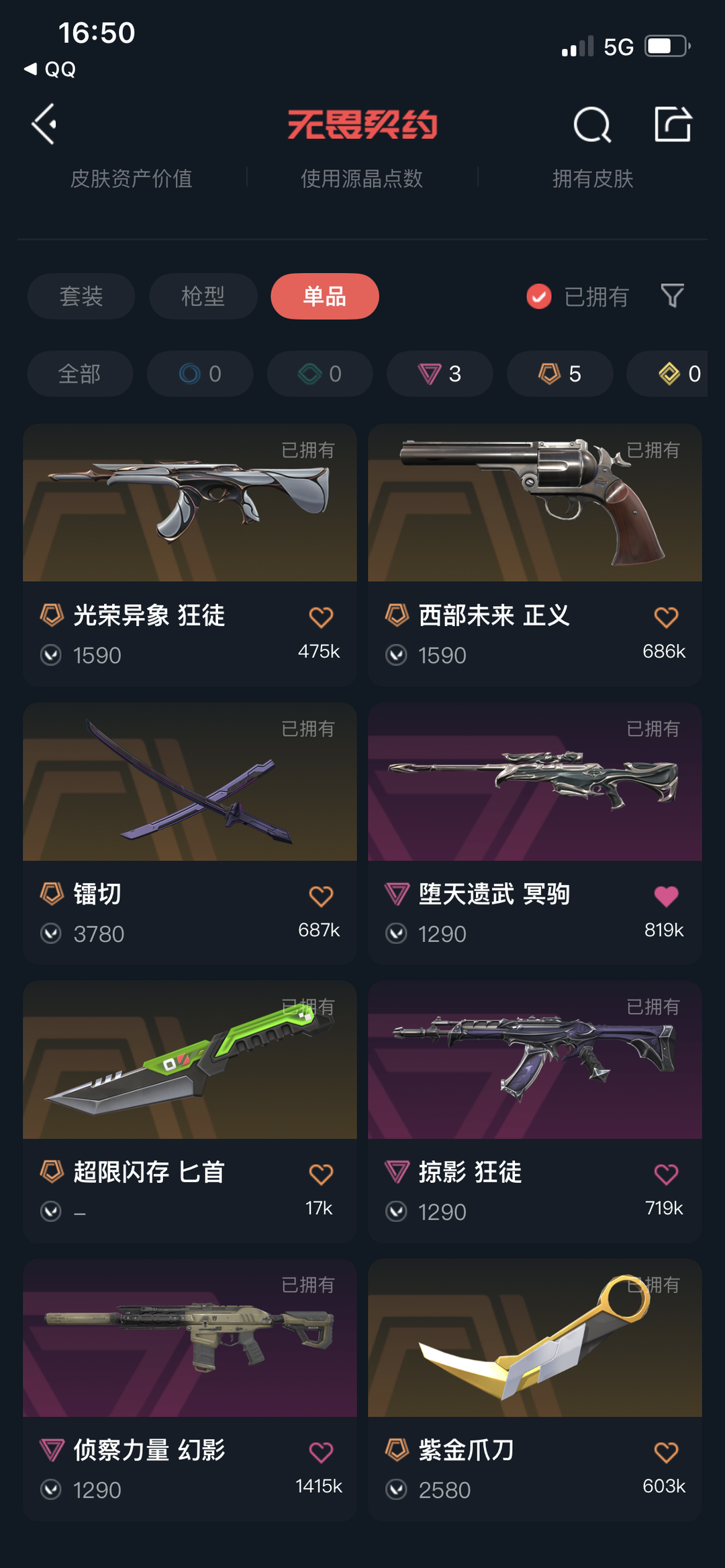Toggle the 已拥有 owned checkbox

(539, 296)
